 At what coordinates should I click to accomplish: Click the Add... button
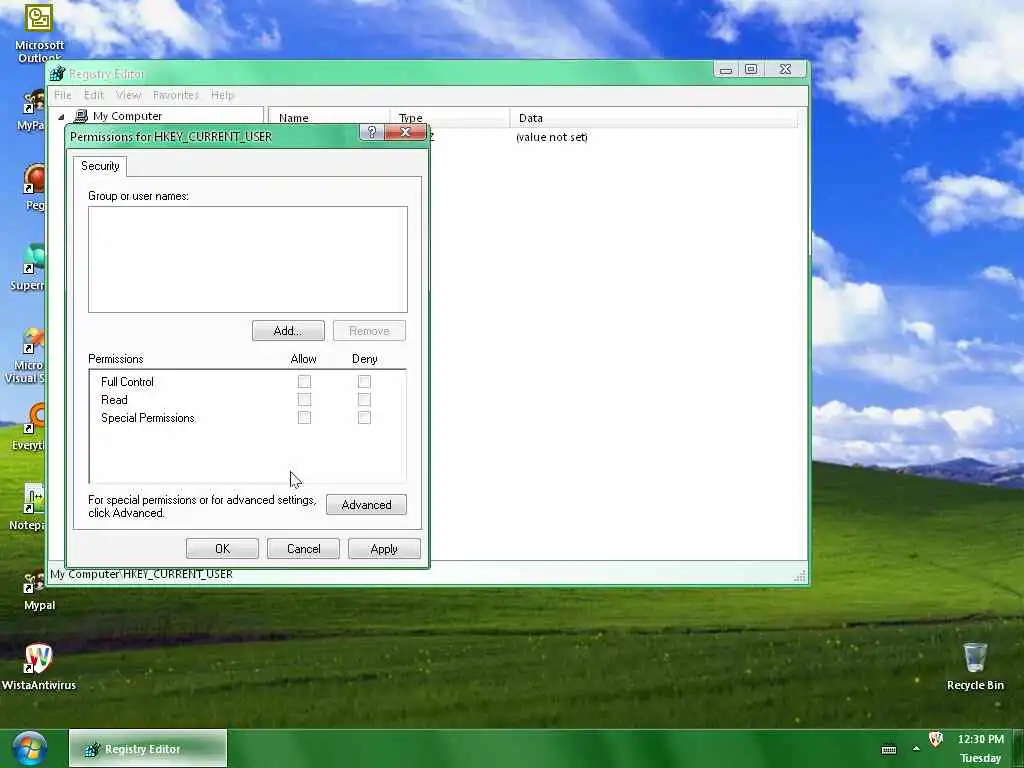pos(288,330)
